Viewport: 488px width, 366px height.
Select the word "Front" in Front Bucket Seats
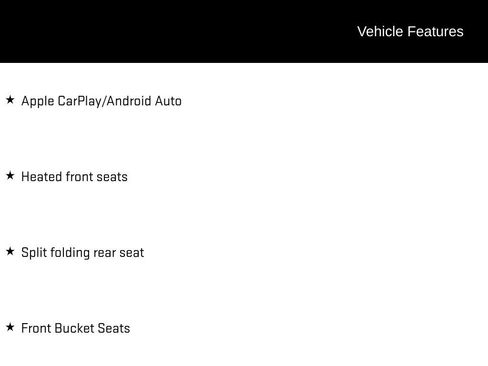tap(36, 328)
